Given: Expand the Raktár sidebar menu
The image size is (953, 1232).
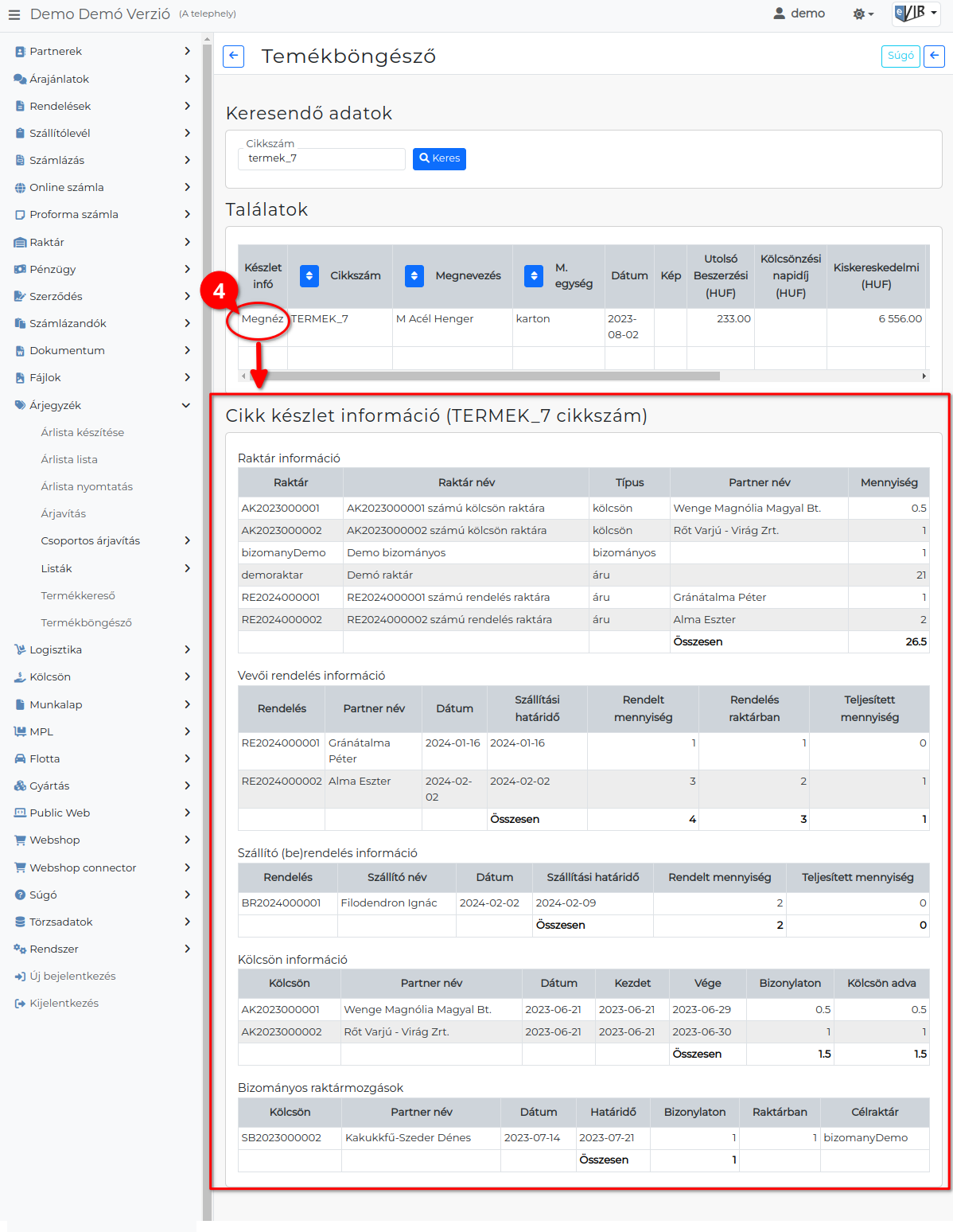Looking at the screenshot, I should (x=103, y=242).
